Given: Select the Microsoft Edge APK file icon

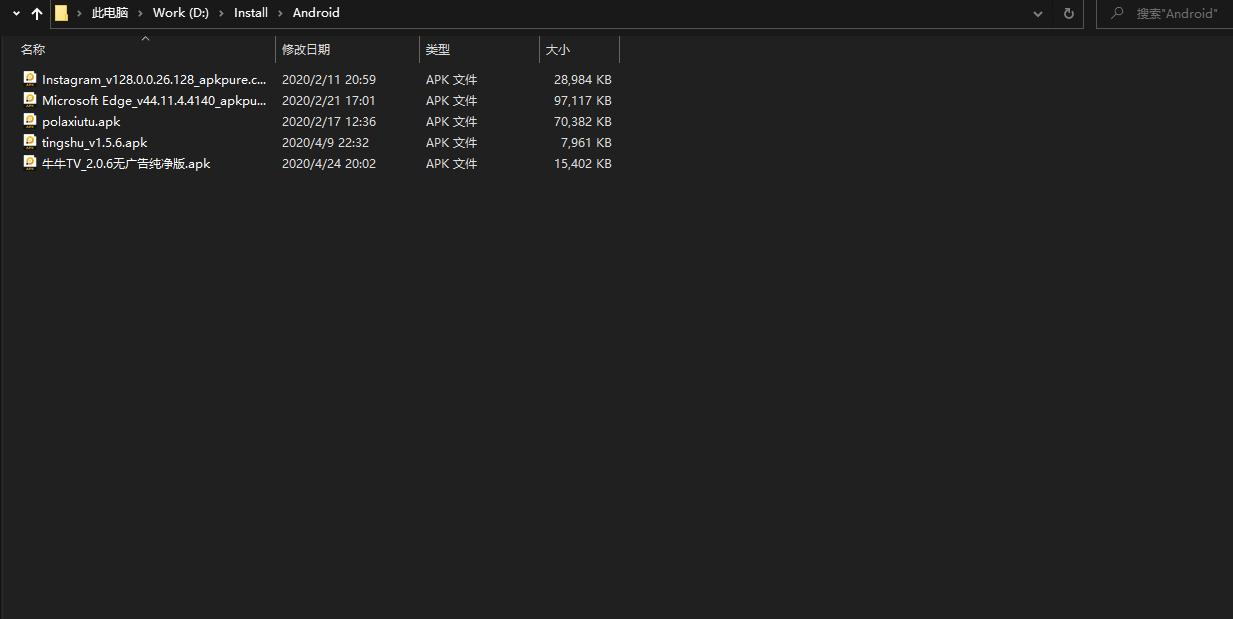Looking at the screenshot, I should pos(30,99).
